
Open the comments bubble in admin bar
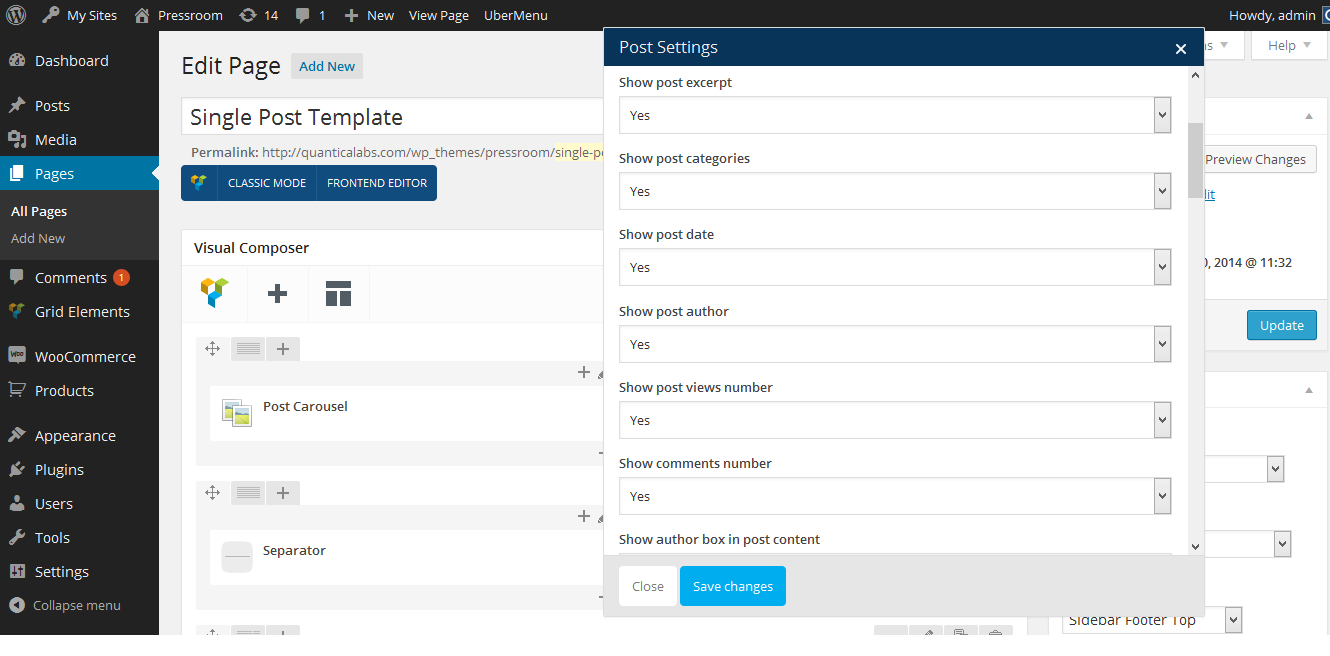pyautogui.click(x=310, y=15)
